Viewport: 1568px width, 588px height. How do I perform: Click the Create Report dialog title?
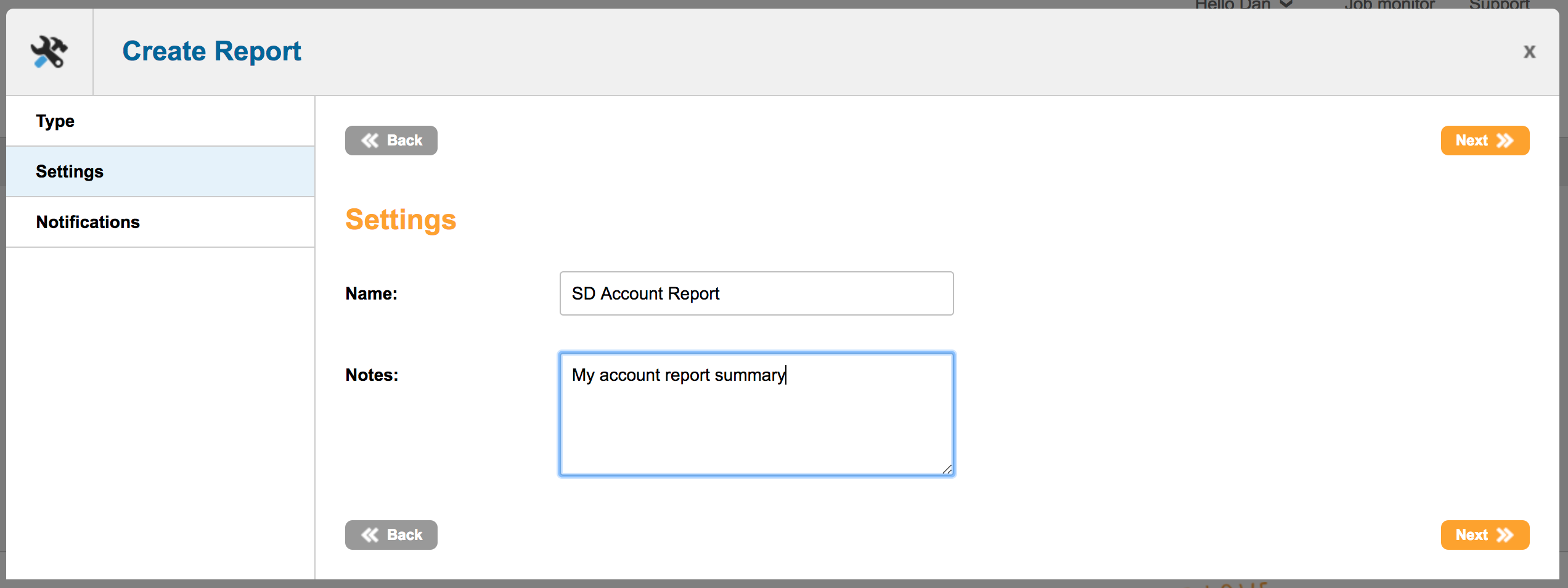(x=211, y=51)
